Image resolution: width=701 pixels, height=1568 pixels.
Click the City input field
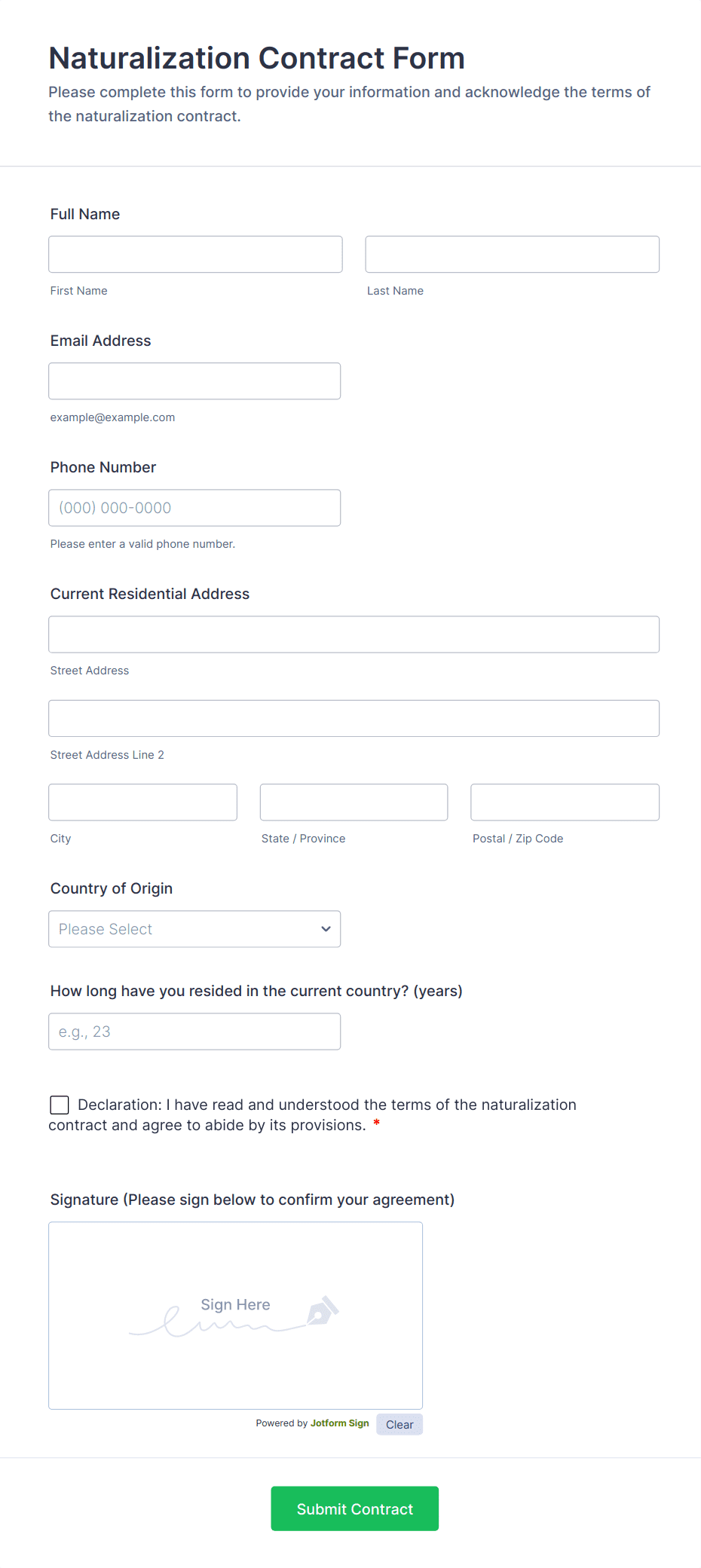pyautogui.click(x=142, y=802)
